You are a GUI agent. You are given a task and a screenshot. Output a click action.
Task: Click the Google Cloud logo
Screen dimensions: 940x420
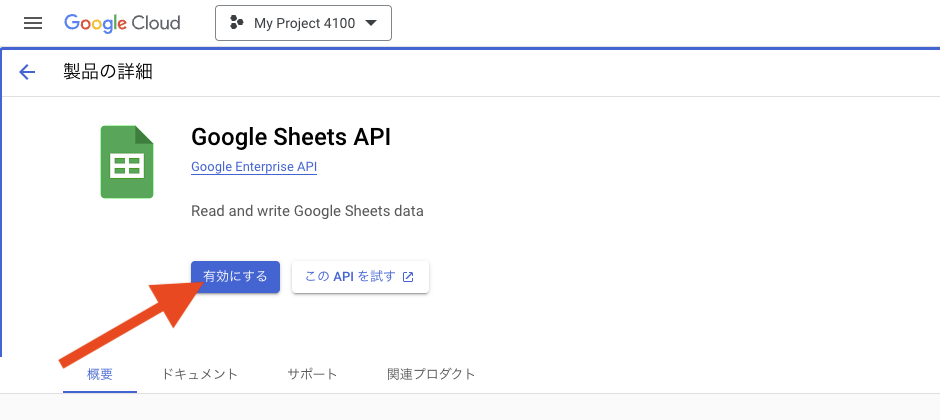click(x=122, y=23)
